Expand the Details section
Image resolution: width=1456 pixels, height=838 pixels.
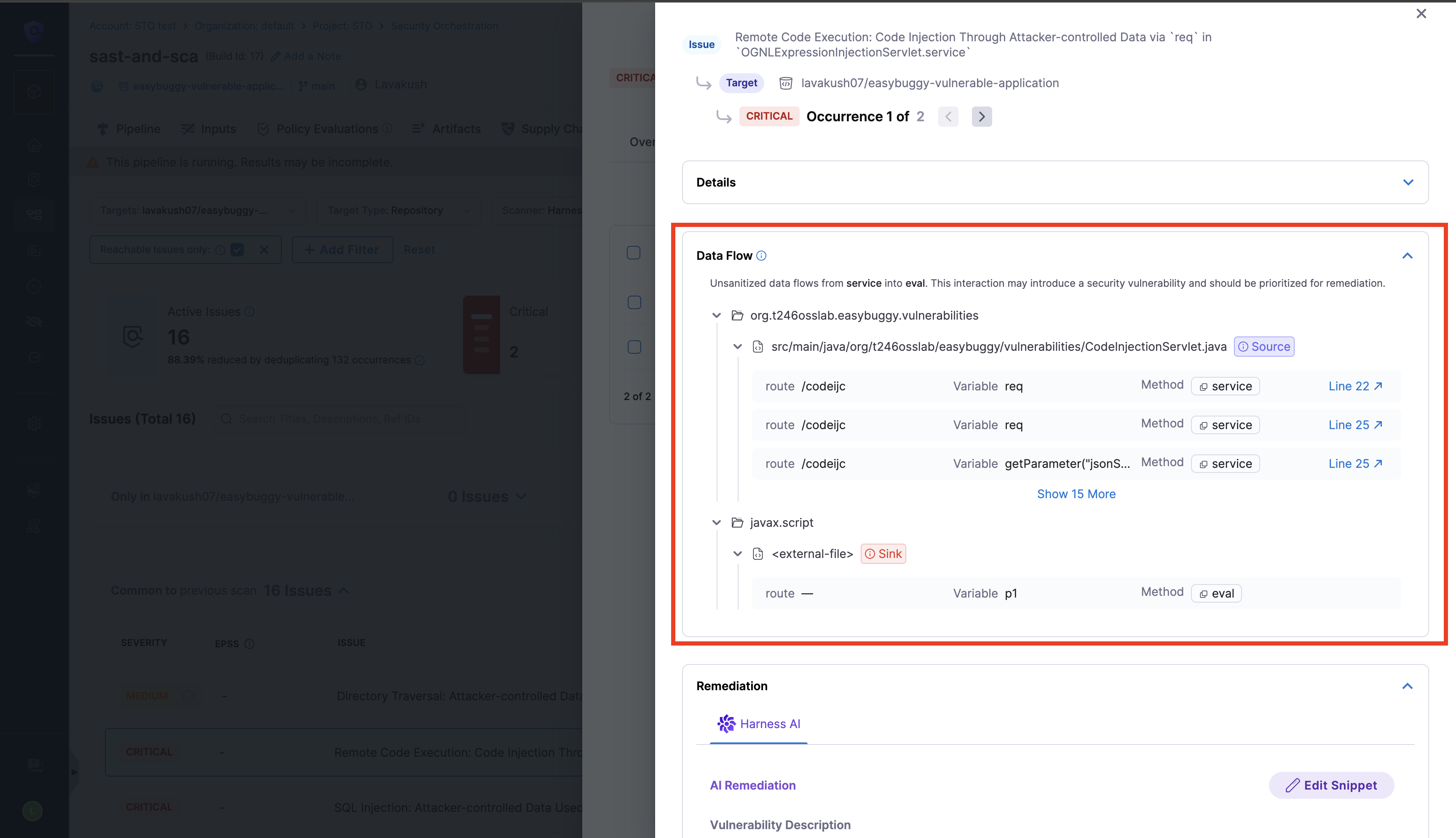pos(1408,182)
